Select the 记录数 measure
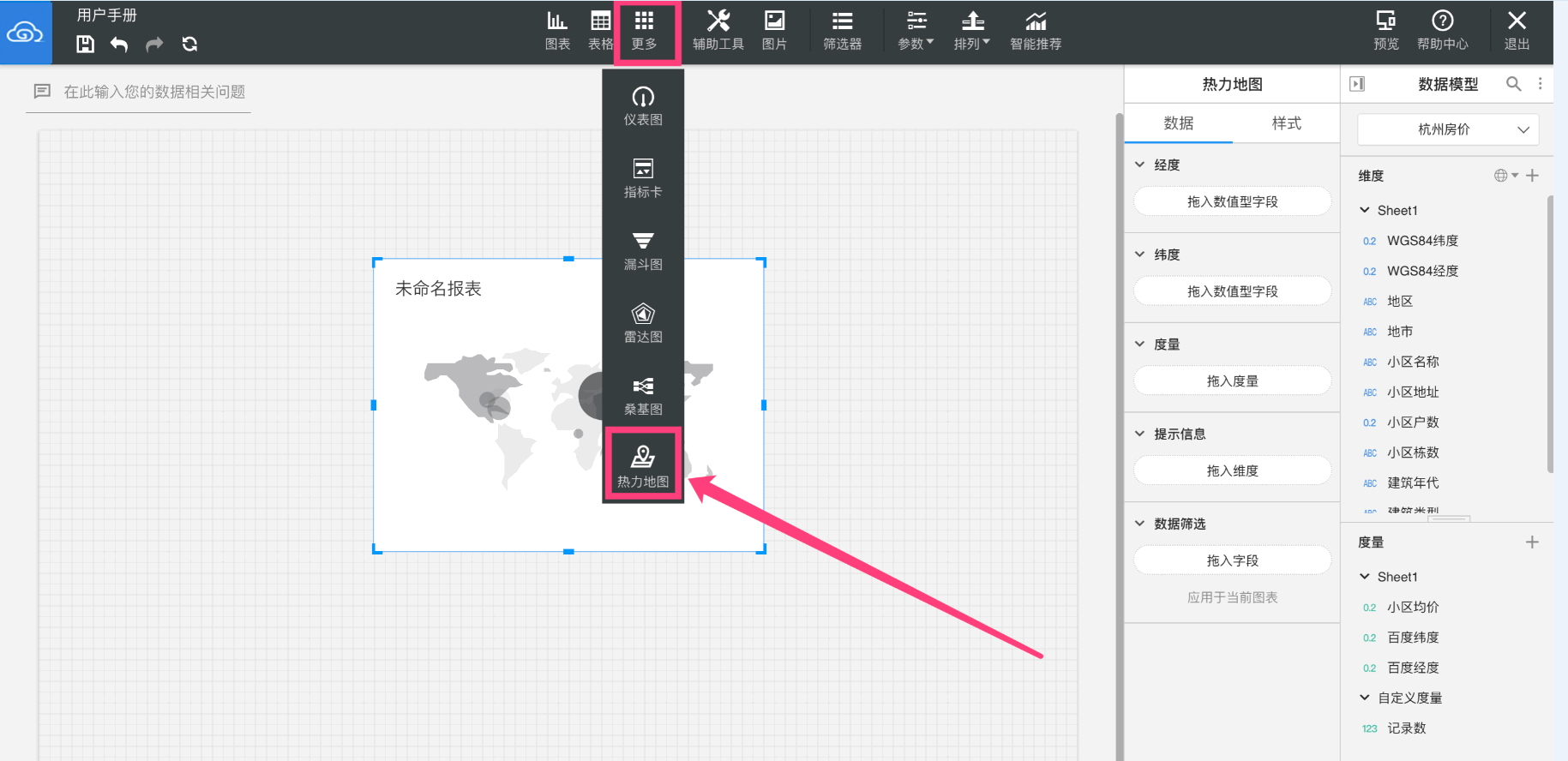 [x=1407, y=728]
